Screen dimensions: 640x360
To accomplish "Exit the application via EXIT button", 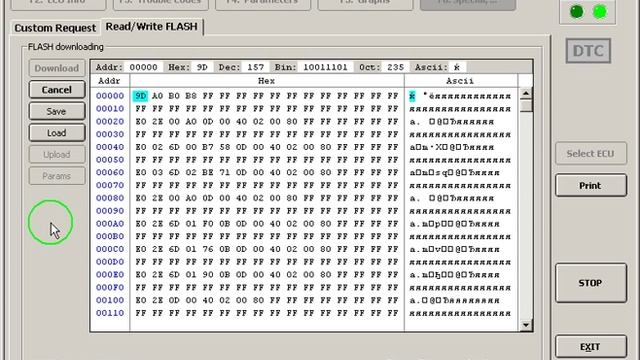I will click(591, 347).
